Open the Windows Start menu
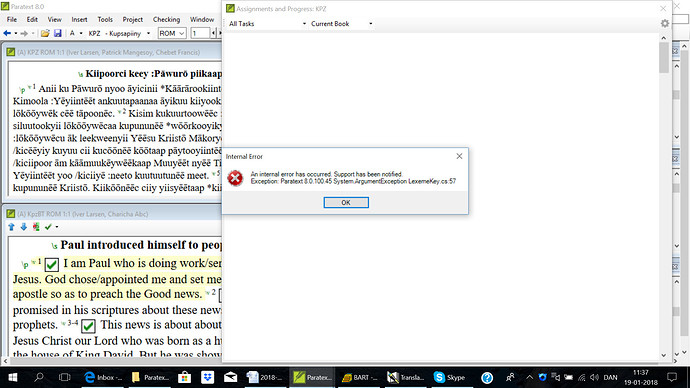Viewport: 690px width, 388px height. tap(12, 377)
